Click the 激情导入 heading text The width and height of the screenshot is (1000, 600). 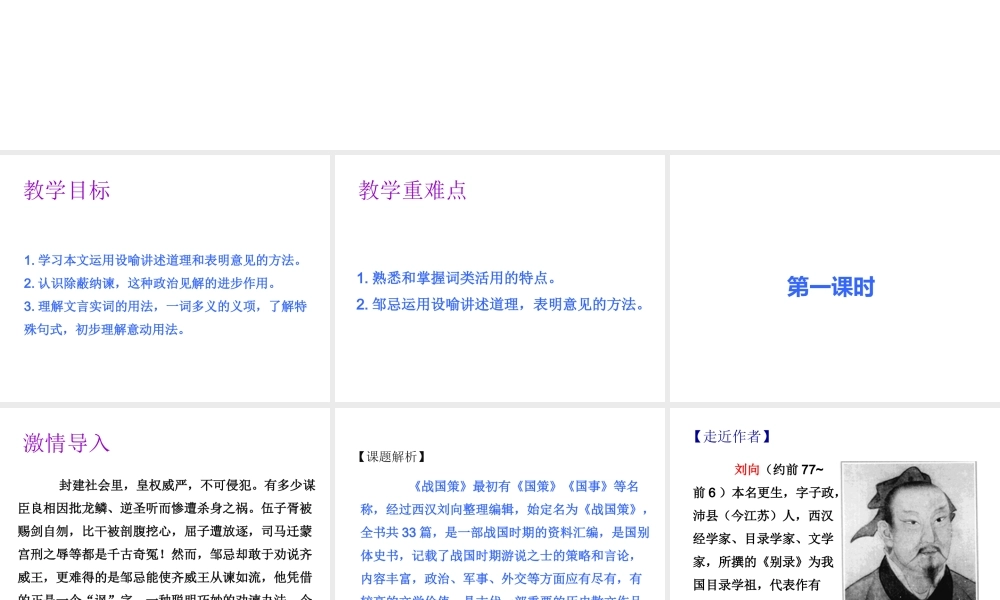(67, 443)
